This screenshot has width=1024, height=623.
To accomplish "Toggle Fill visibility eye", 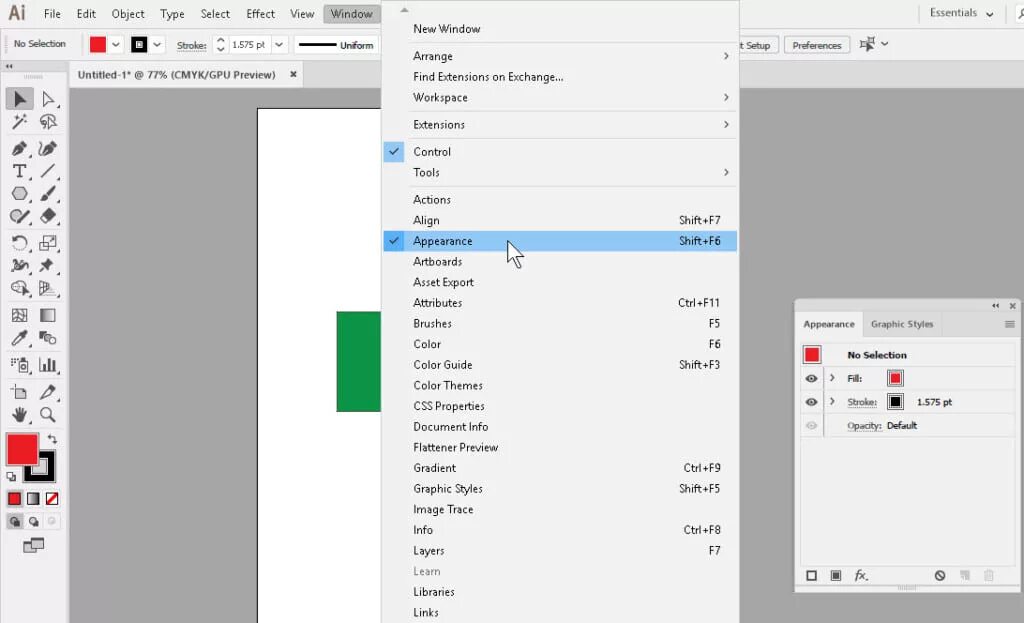I will coord(811,378).
